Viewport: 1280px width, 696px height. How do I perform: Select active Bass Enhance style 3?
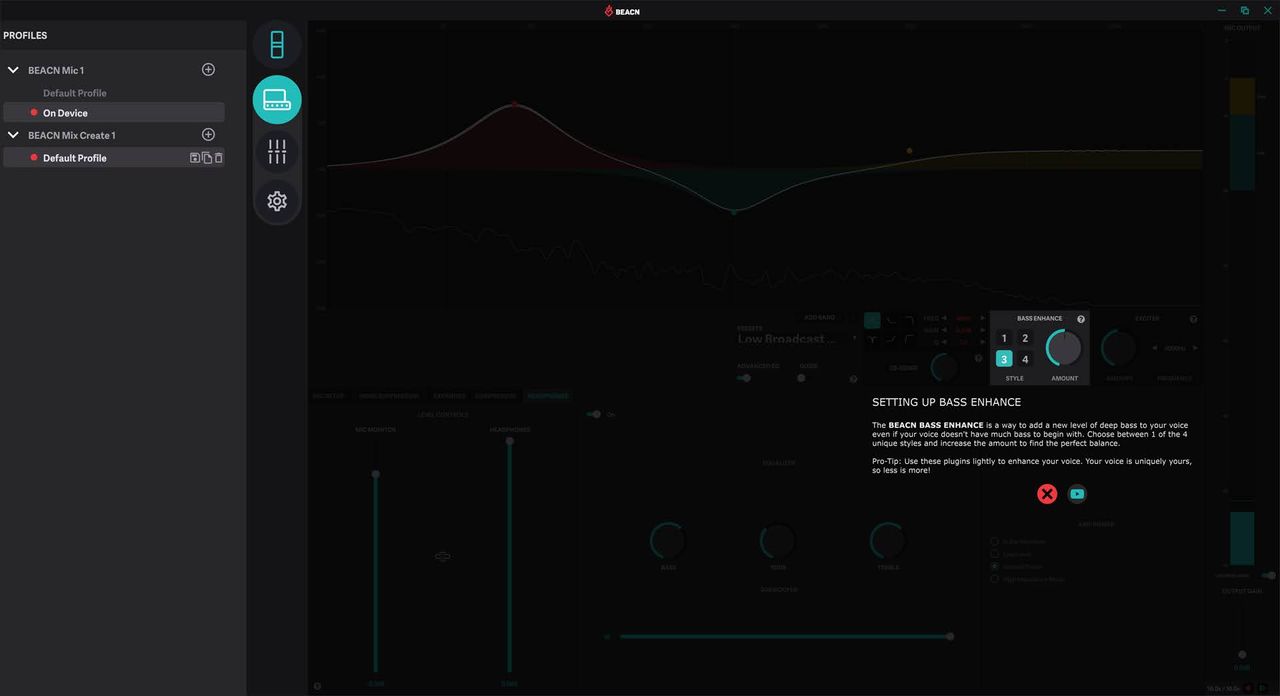click(1005, 359)
